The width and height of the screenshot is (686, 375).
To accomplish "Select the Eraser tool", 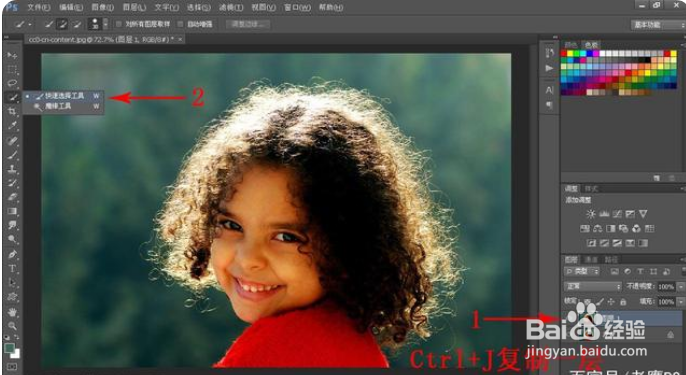I will coord(12,197).
